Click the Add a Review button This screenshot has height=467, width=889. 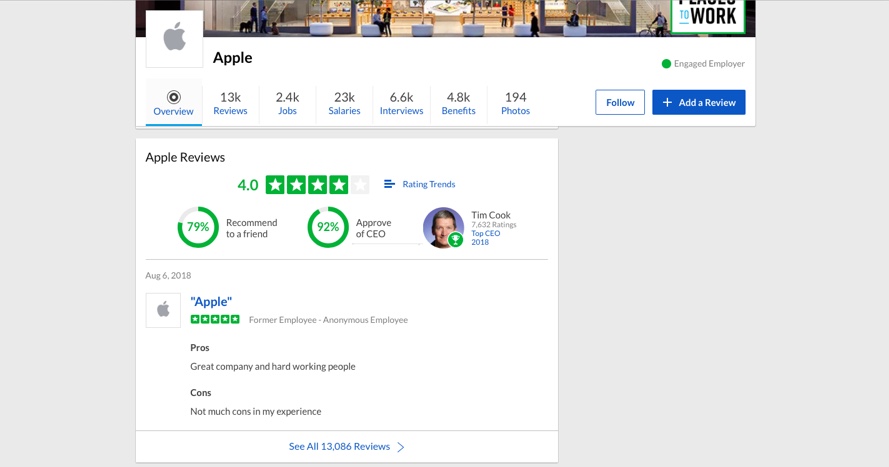[698, 102]
